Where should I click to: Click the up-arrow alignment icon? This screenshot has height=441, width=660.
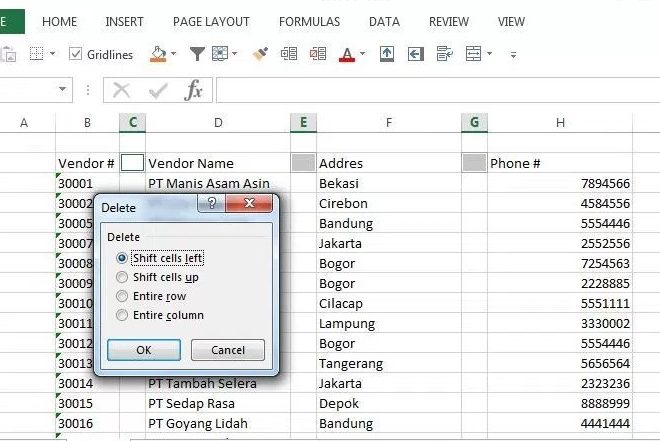pos(387,54)
